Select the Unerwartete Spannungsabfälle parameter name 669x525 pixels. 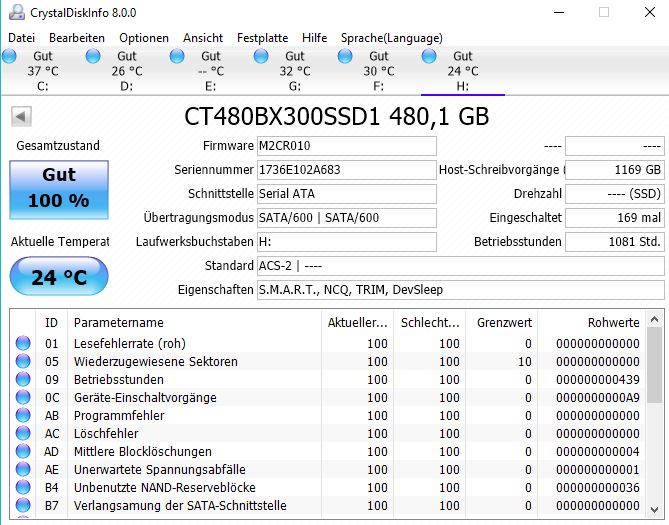[160, 470]
